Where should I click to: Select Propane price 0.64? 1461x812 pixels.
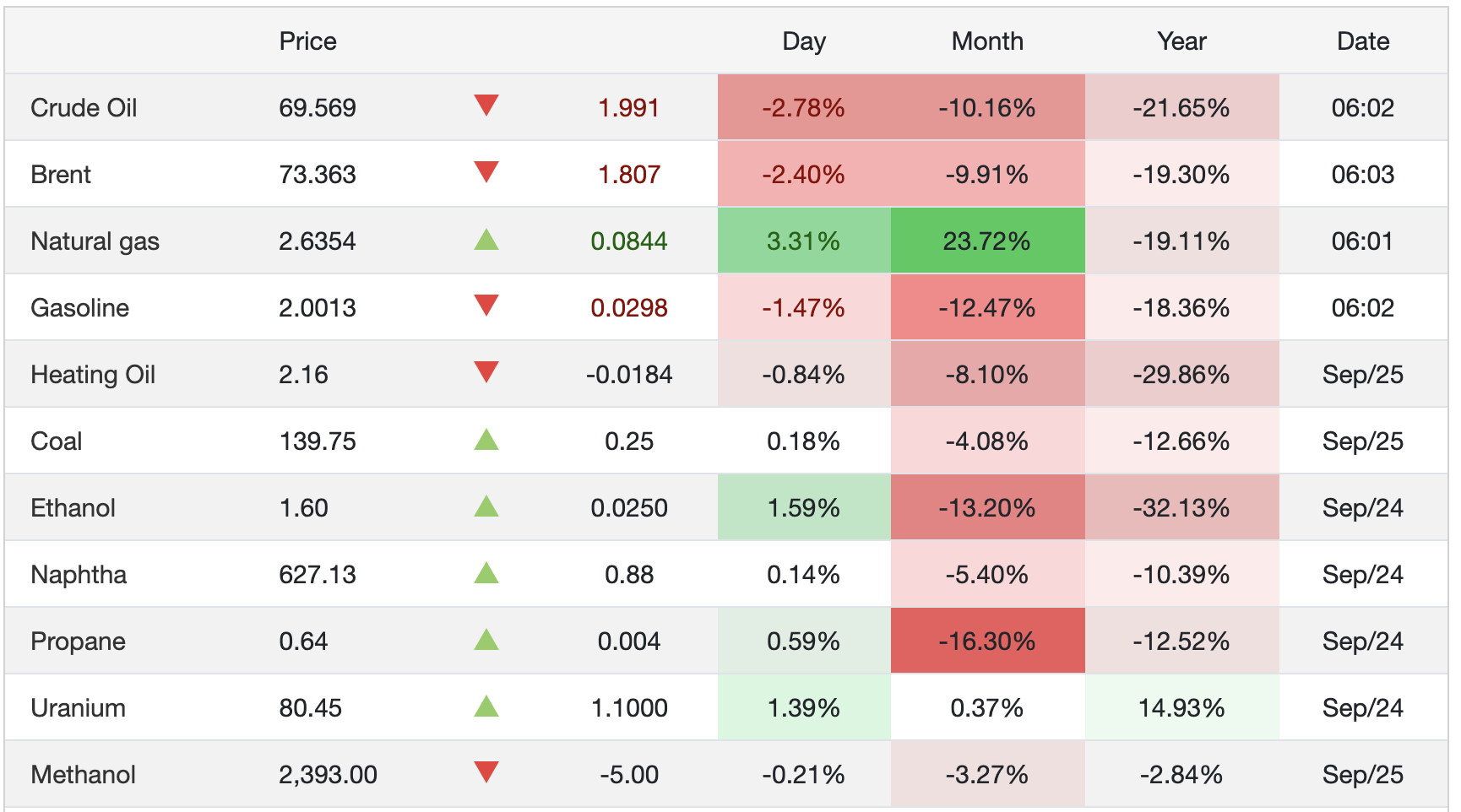coord(303,641)
